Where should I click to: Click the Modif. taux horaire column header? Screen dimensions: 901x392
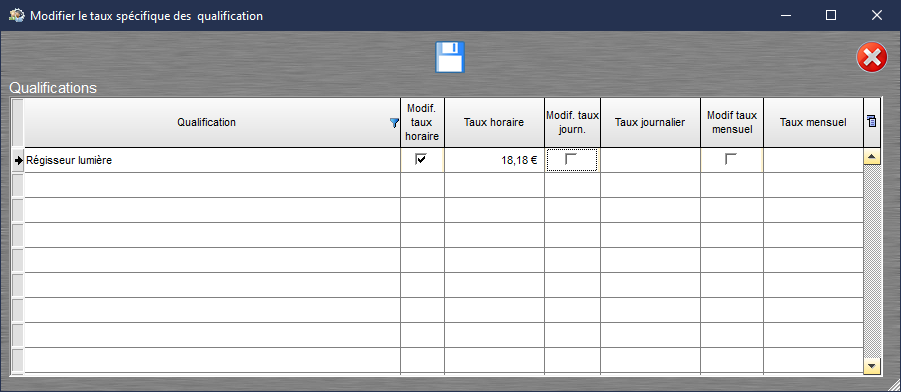tap(422, 122)
